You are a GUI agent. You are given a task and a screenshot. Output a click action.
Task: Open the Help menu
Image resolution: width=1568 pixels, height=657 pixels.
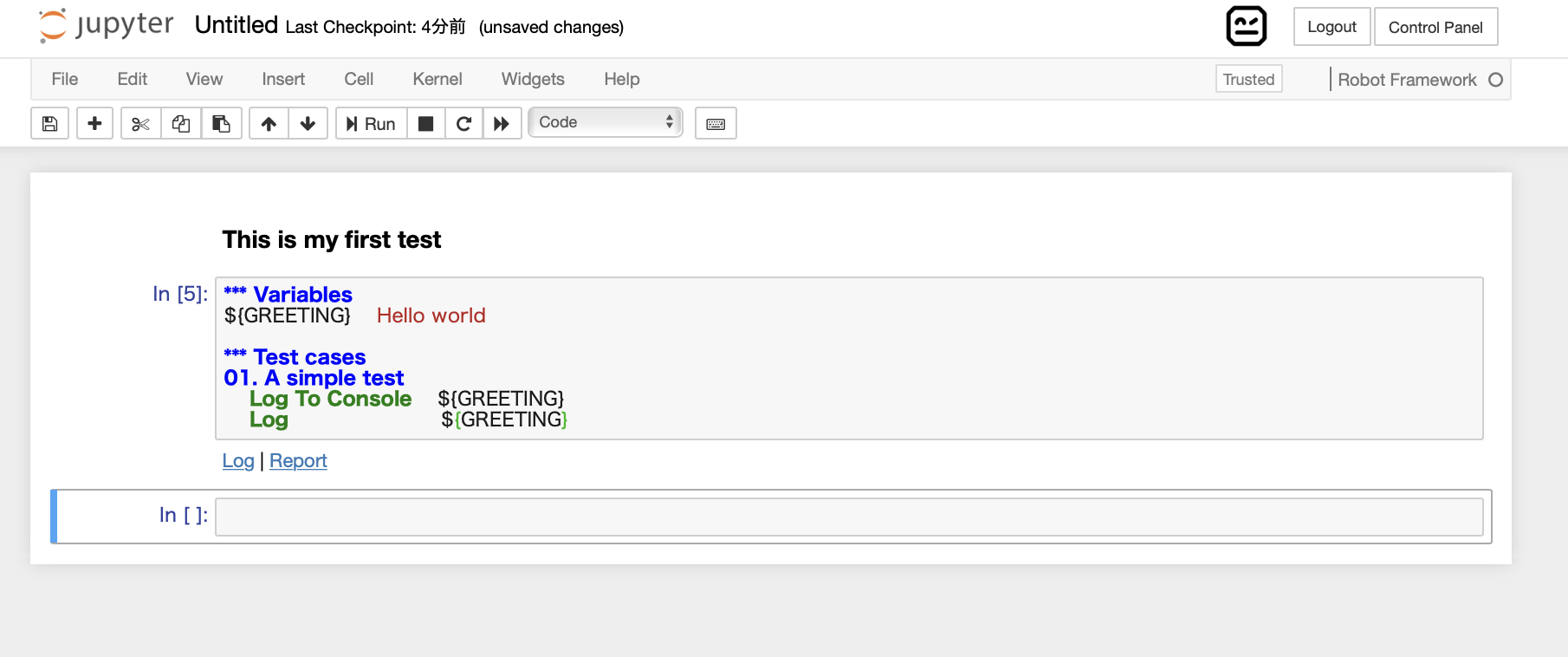[x=622, y=79]
